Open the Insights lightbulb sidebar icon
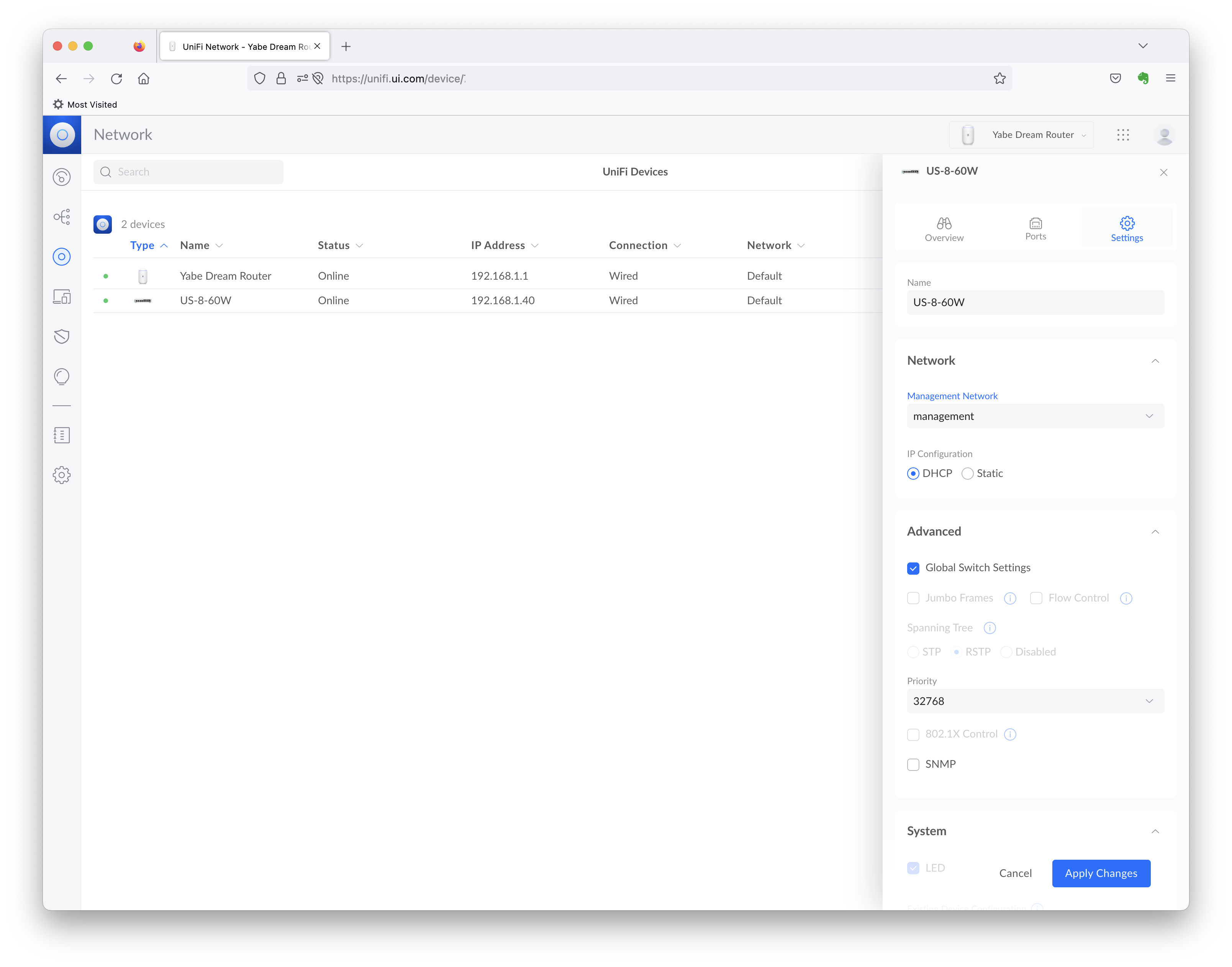 (61, 377)
